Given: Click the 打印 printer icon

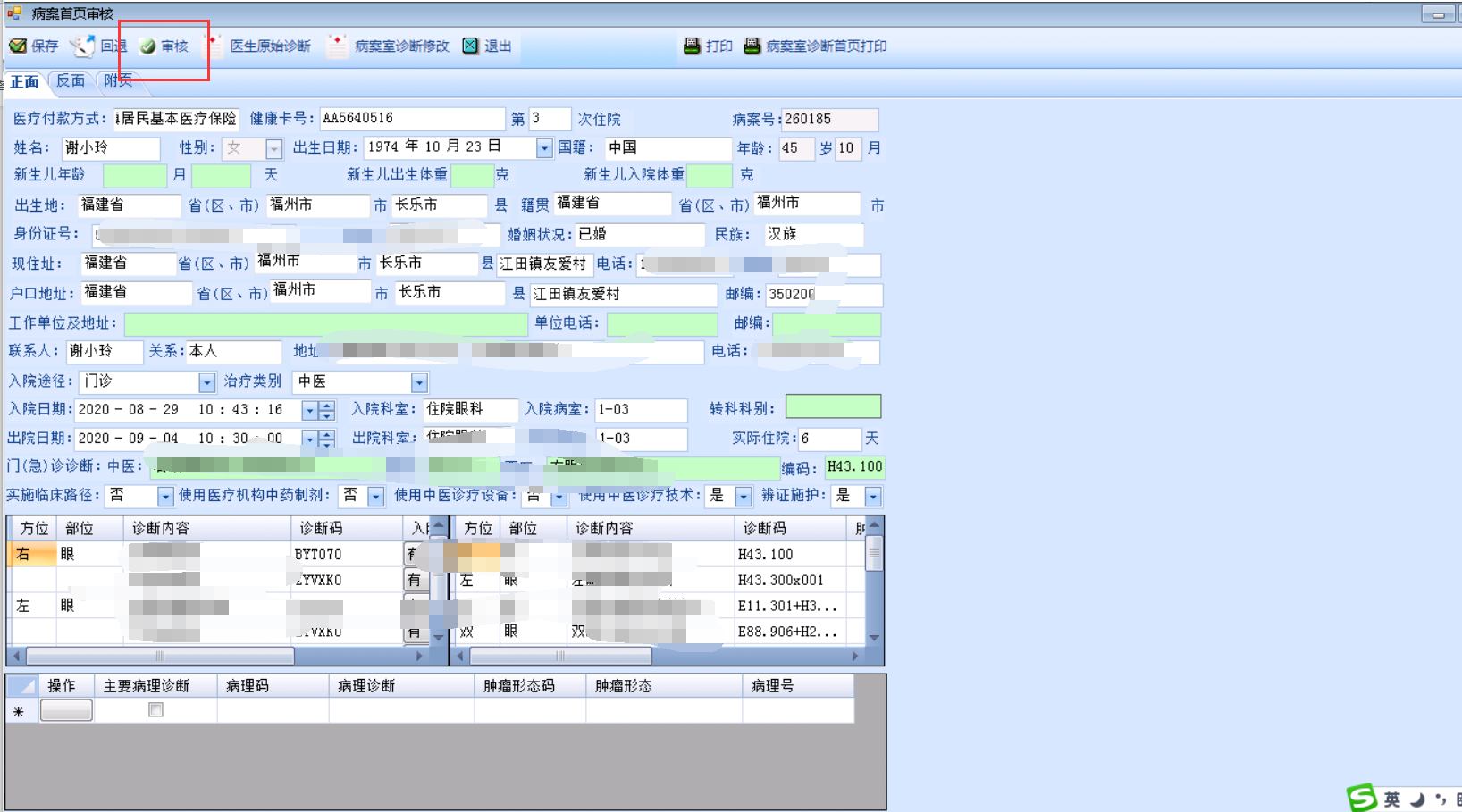Looking at the screenshot, I should click(x=692, y=46).
